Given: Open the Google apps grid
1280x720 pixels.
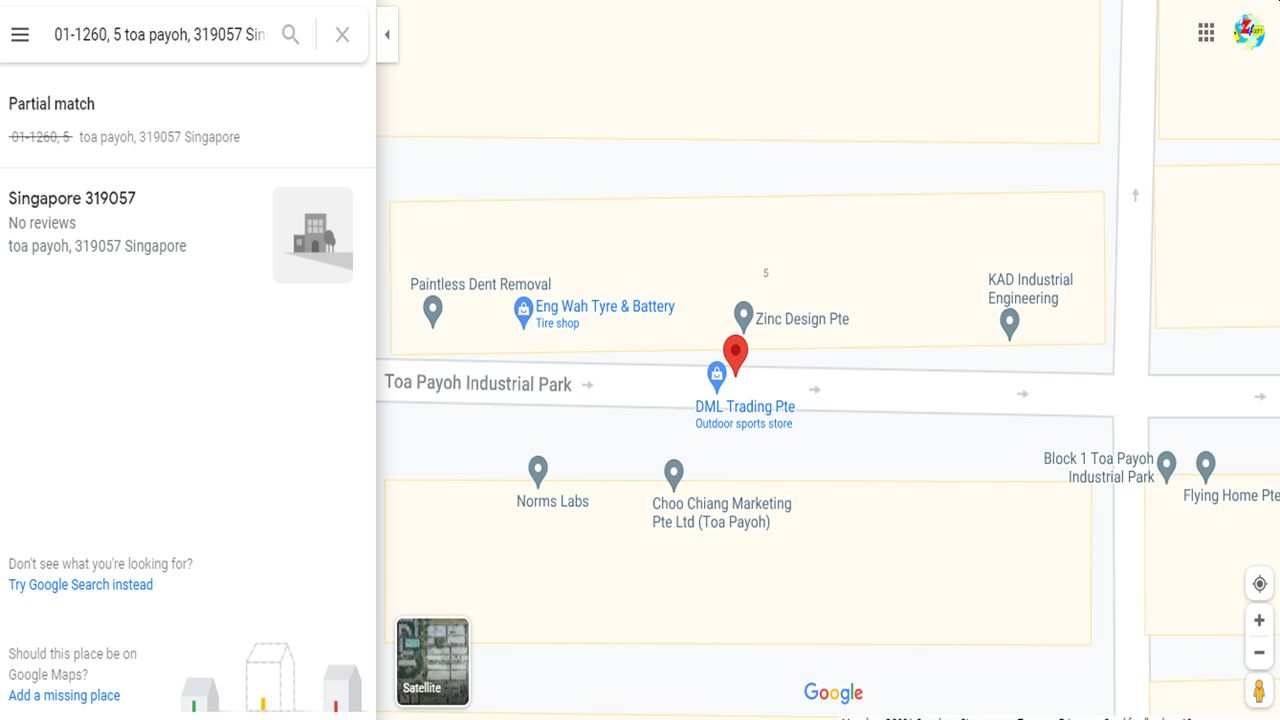Looking at the screenshot, I should [x=1206, y=32].
